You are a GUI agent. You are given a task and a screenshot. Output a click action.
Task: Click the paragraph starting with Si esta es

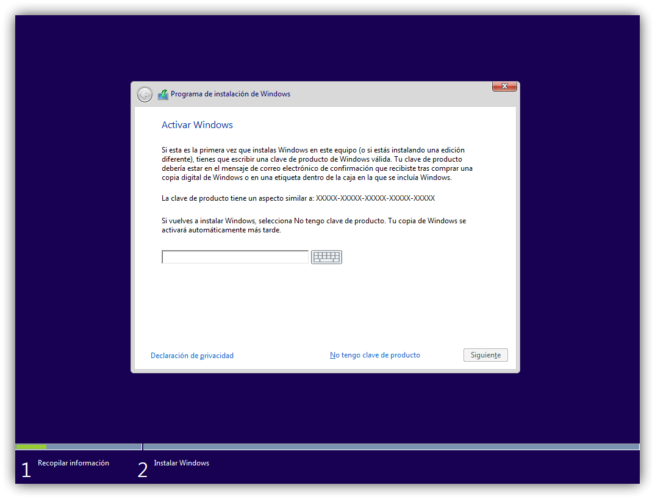(x=317, y=163)
